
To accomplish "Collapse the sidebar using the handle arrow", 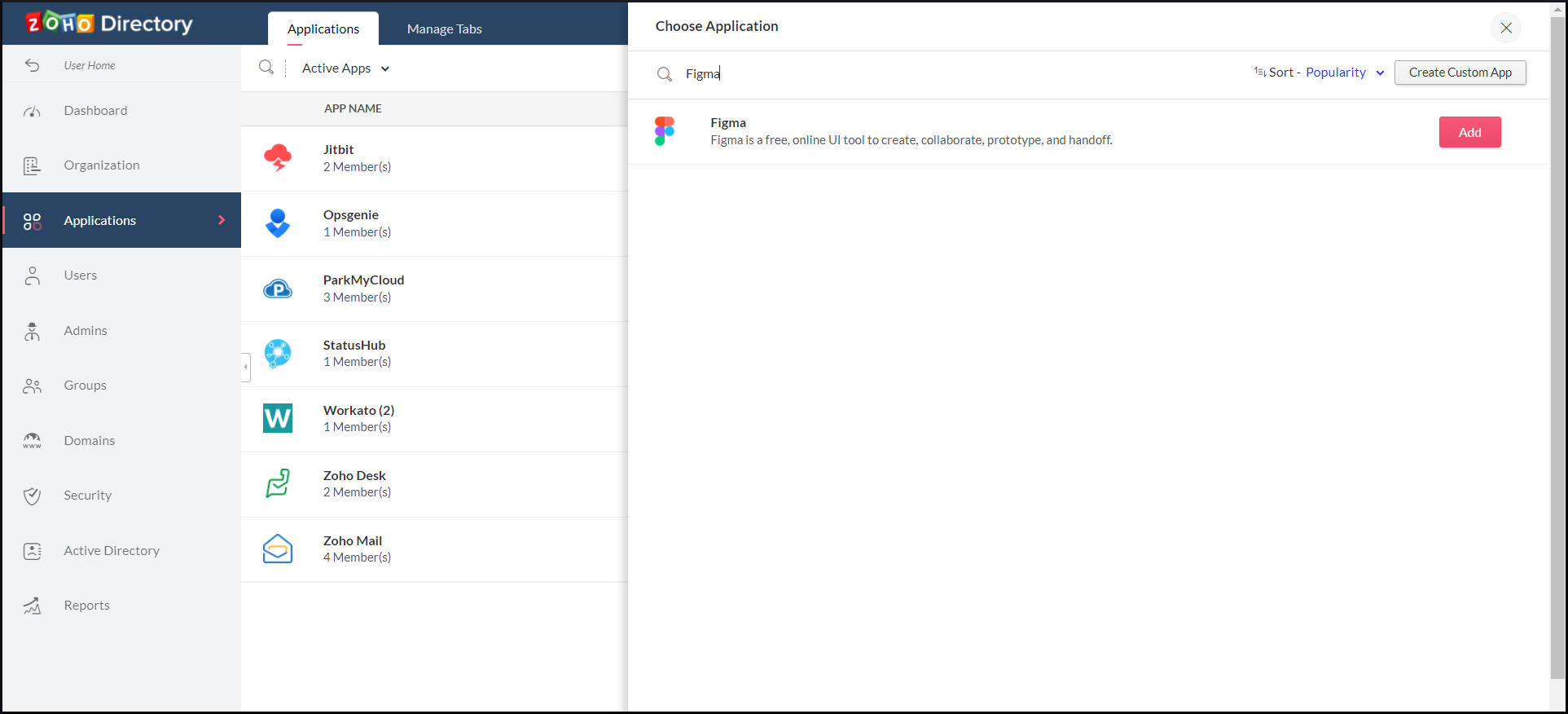I will (x=246, y=367).
